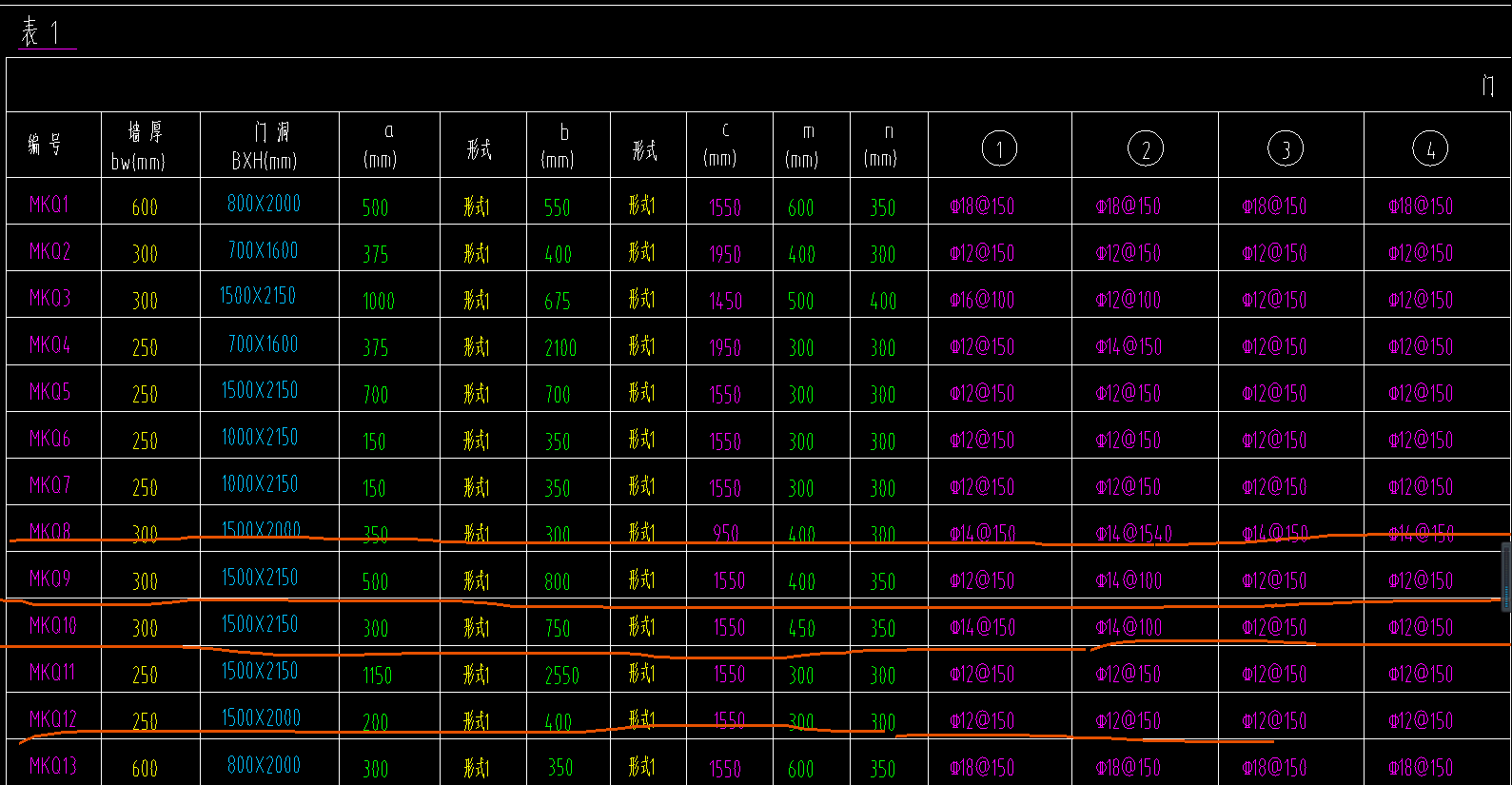
Task: Select the MKQ9 row label
Action: 49,579
